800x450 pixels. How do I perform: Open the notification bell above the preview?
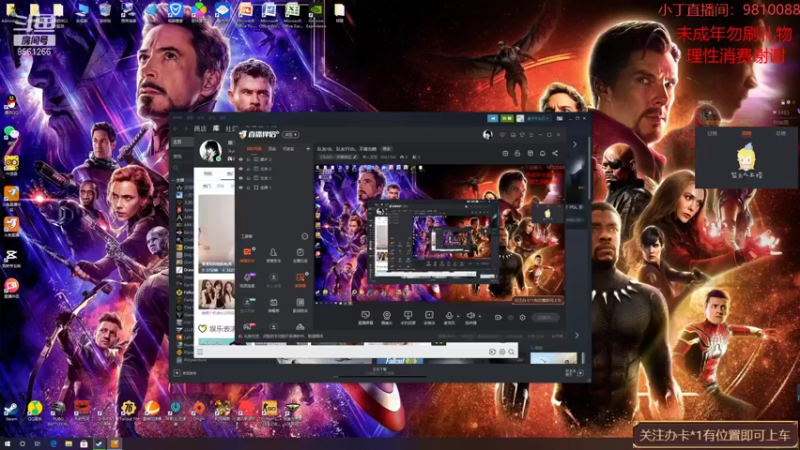coord(542,153)
